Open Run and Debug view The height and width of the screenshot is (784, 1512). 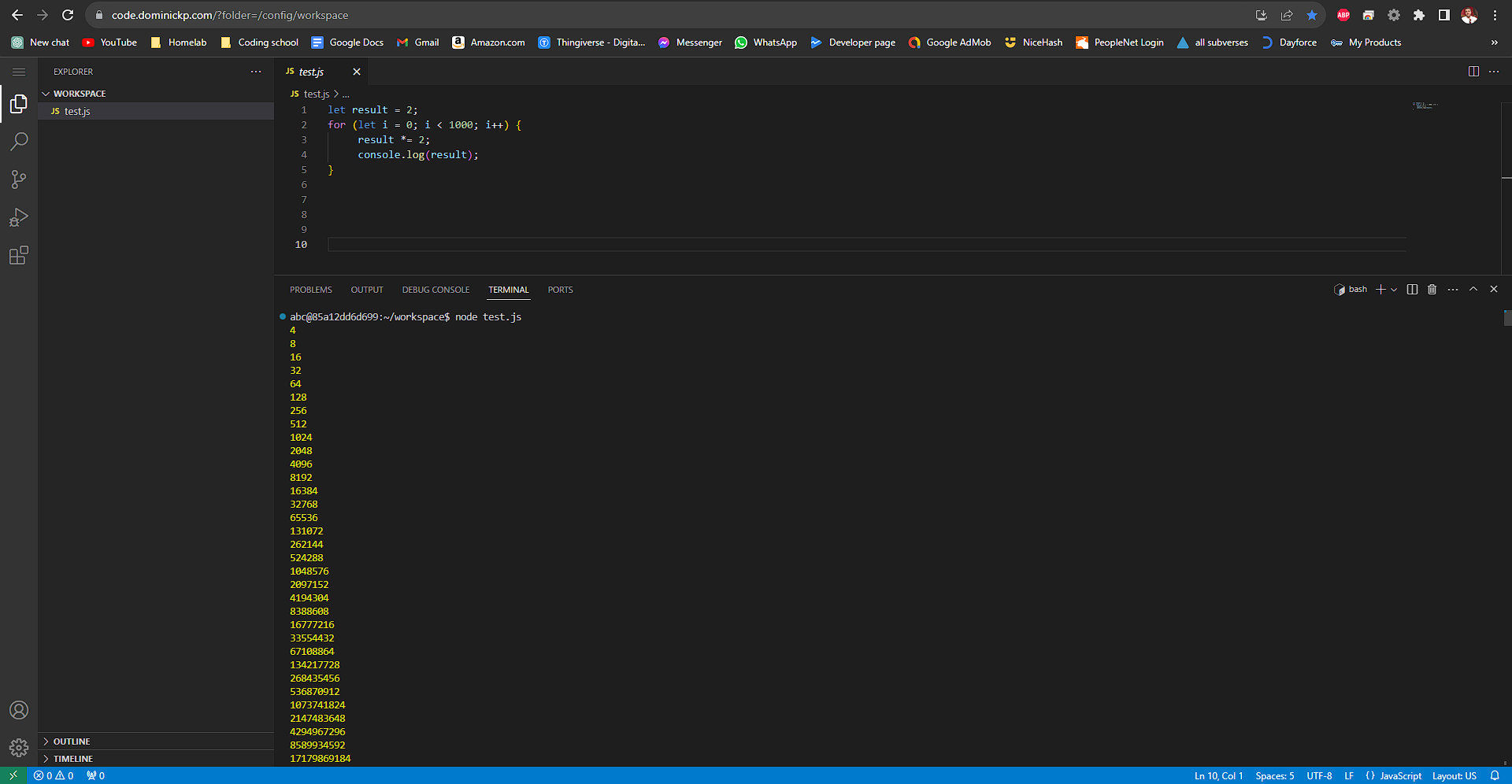coord(19,217)
